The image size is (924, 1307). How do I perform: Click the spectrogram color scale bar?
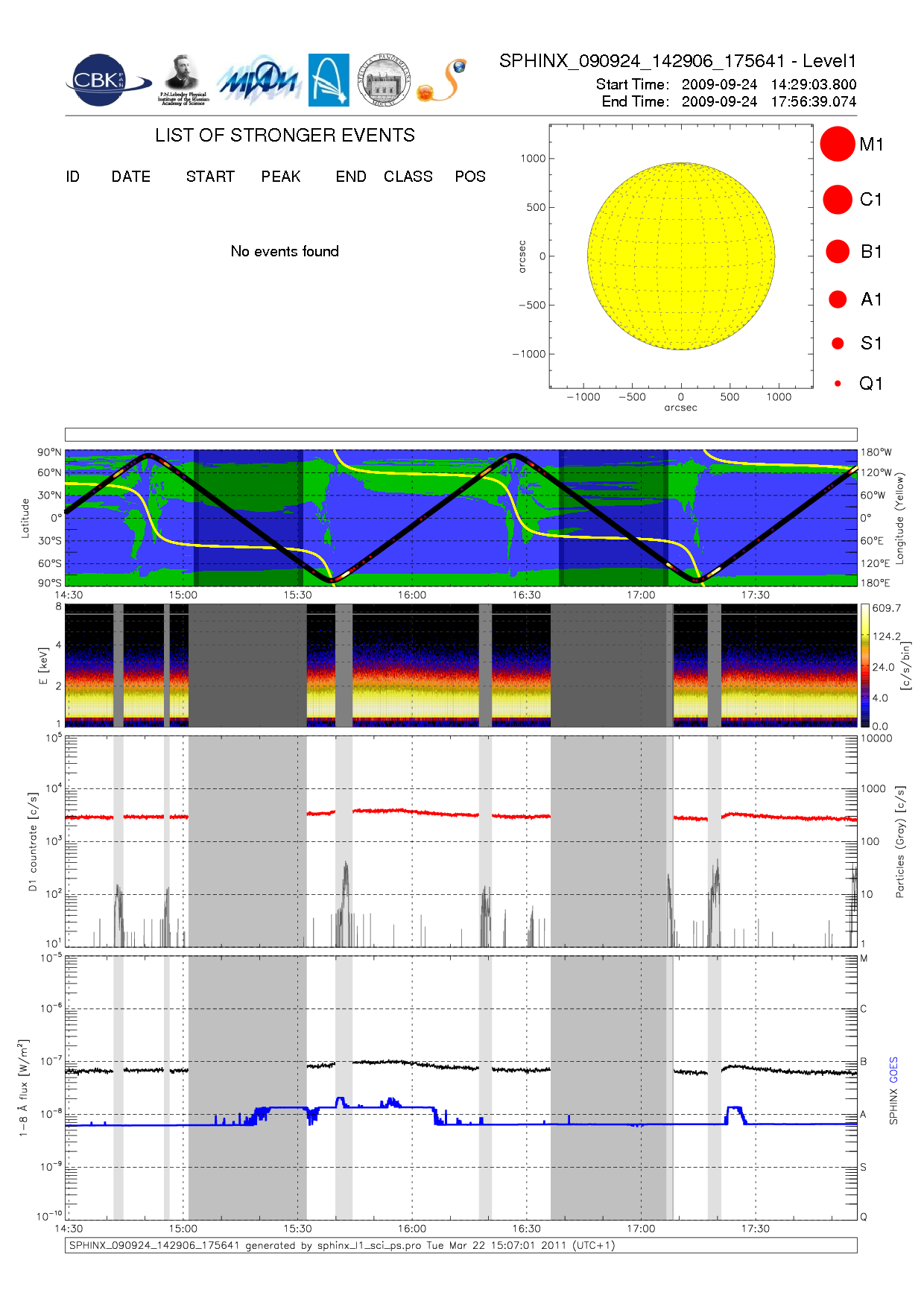864,665
